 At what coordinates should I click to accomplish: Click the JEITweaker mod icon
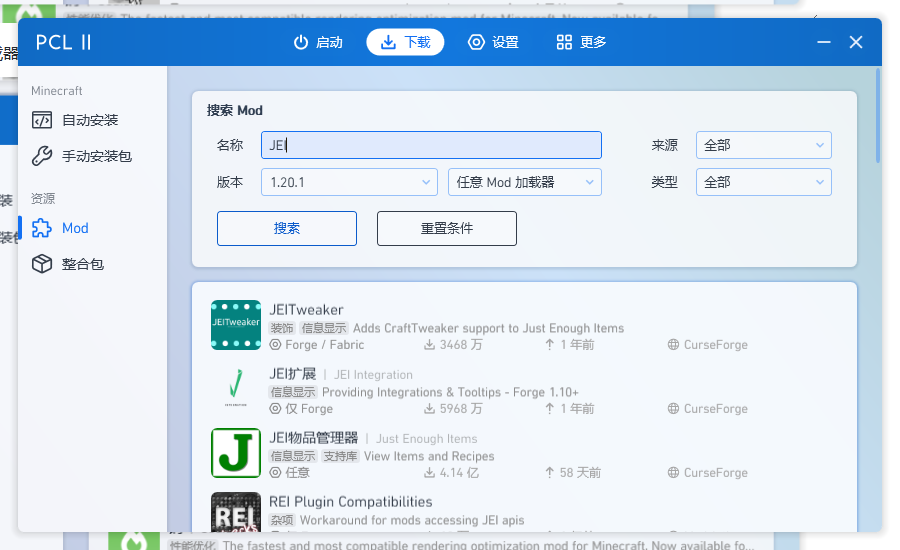(x=236, y=325)
